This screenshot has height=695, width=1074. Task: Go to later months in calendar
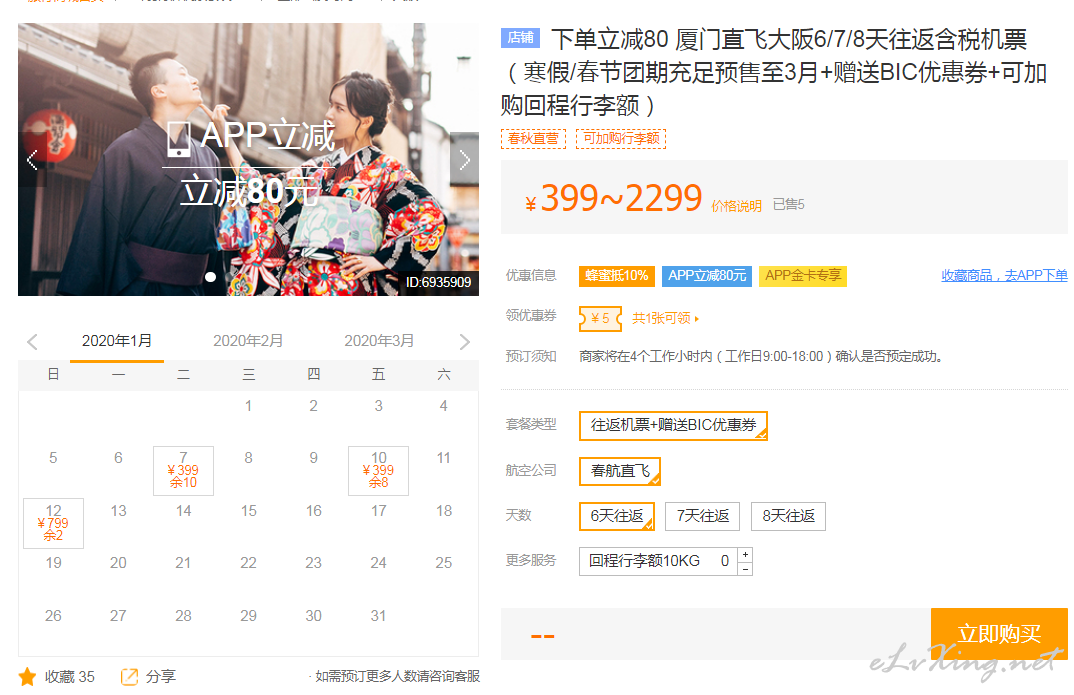[x=464, y=342]
